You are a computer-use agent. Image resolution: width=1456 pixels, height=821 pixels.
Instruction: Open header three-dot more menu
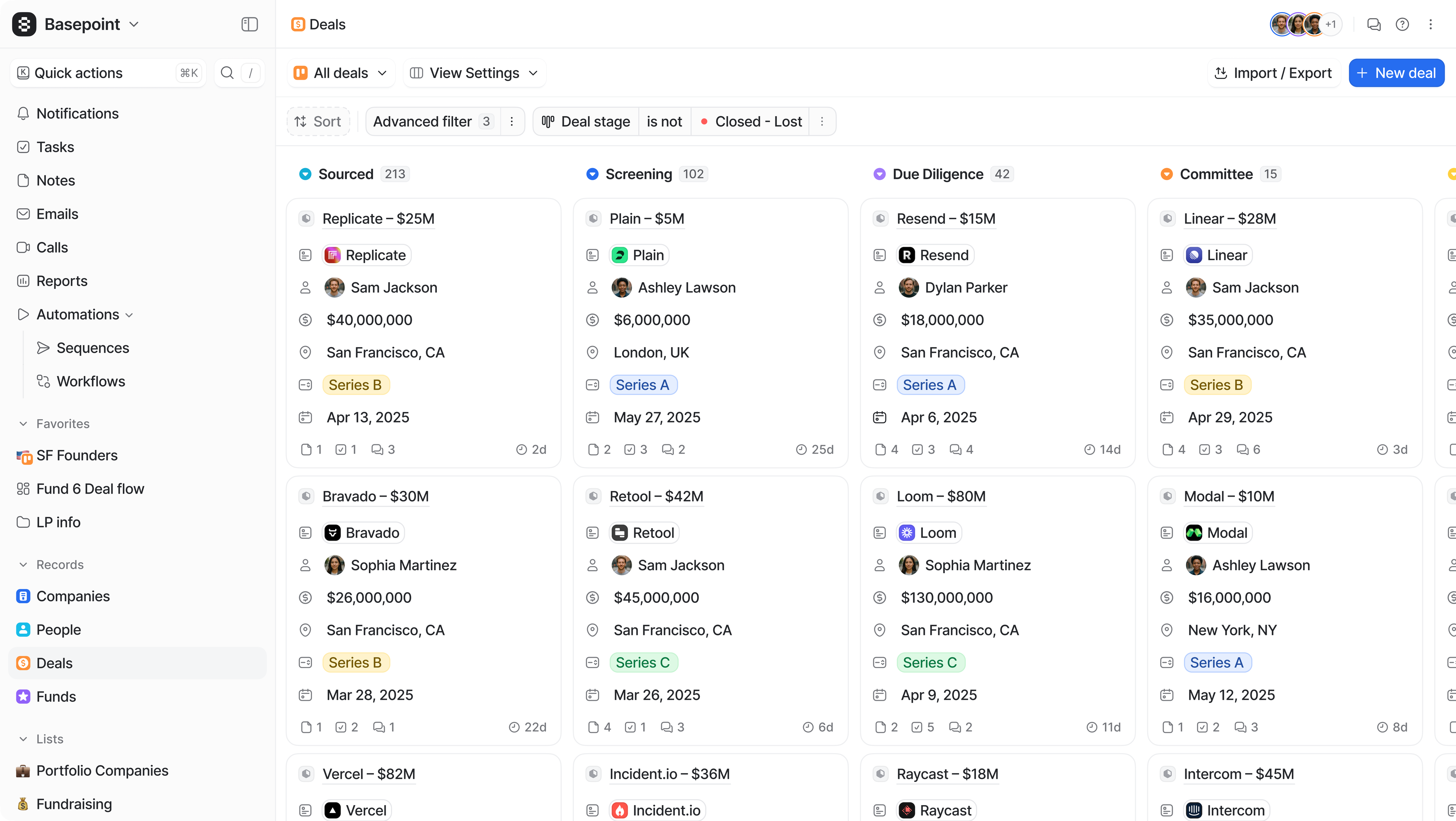[x=1431, y=24]
